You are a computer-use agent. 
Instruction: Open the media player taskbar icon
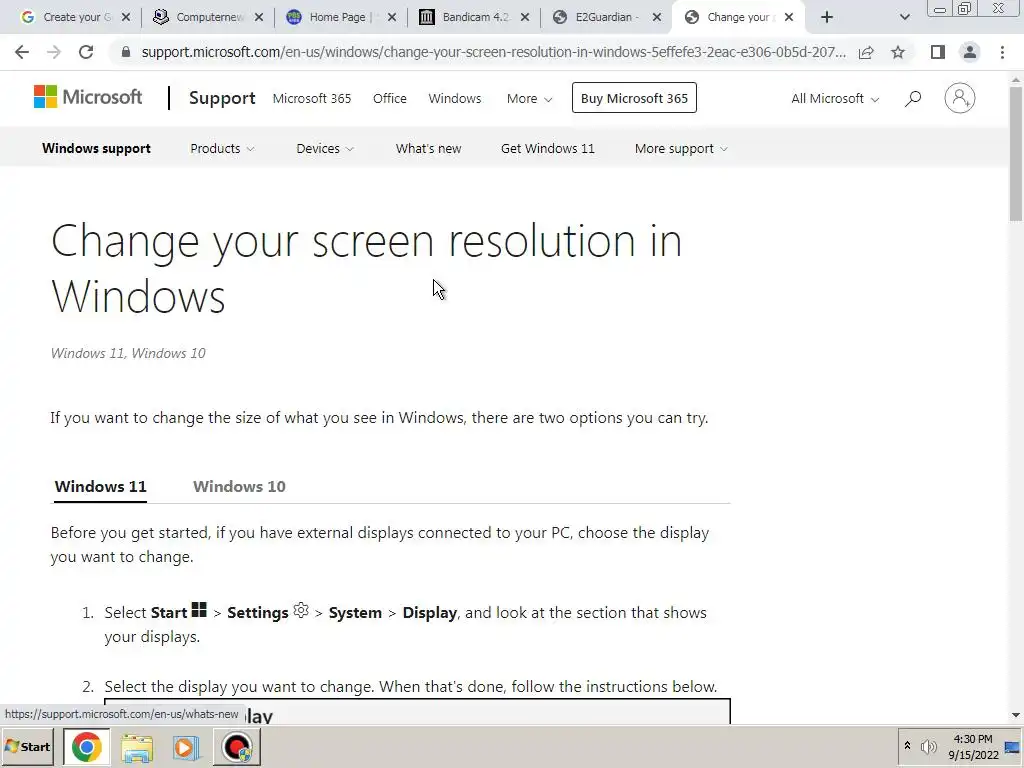[x=186, y=748]
